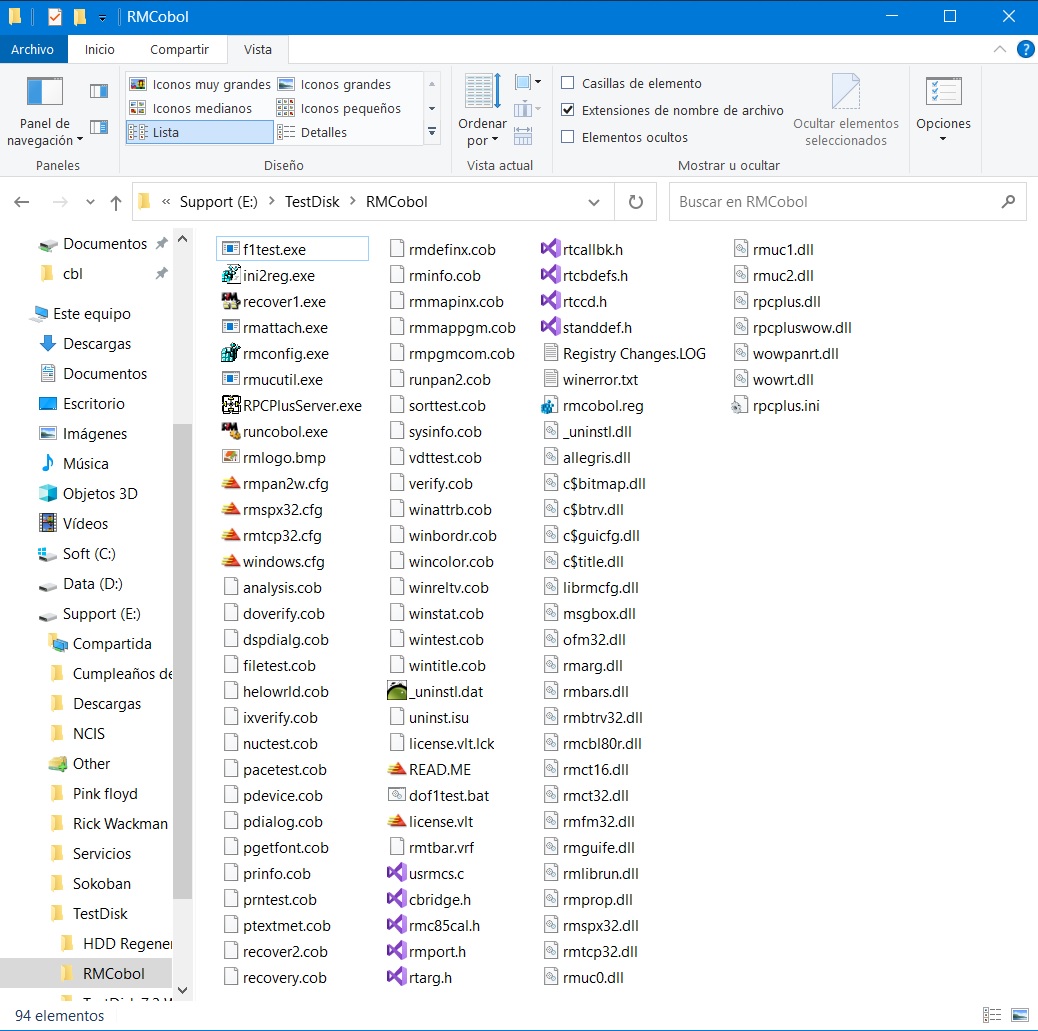Collapse the ribbon with the chevron

pos(1000,49)
